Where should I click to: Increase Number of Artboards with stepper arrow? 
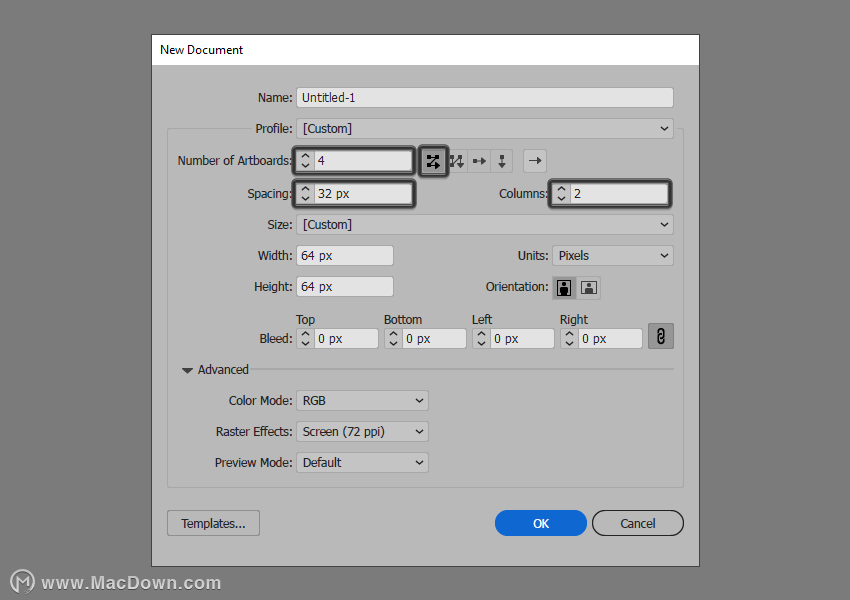[x=305, y=156]
